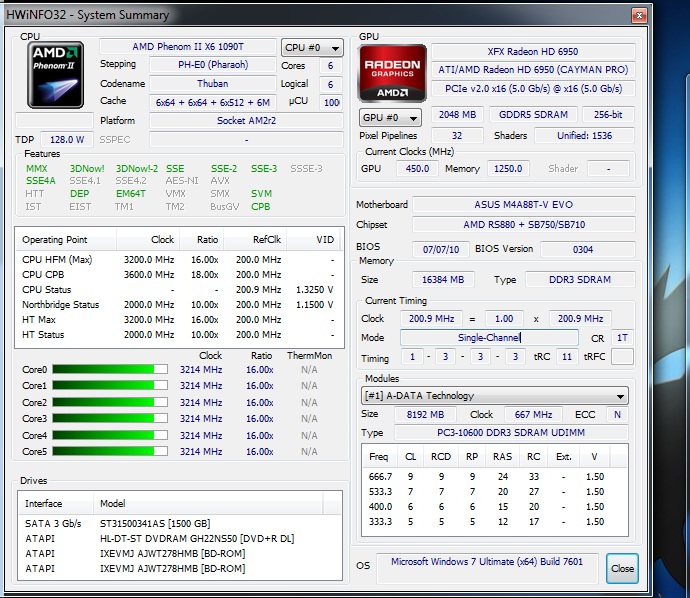Select the HL-DT-ST DVDRAM GH22NS50 drive row

[x=180, y=538]
